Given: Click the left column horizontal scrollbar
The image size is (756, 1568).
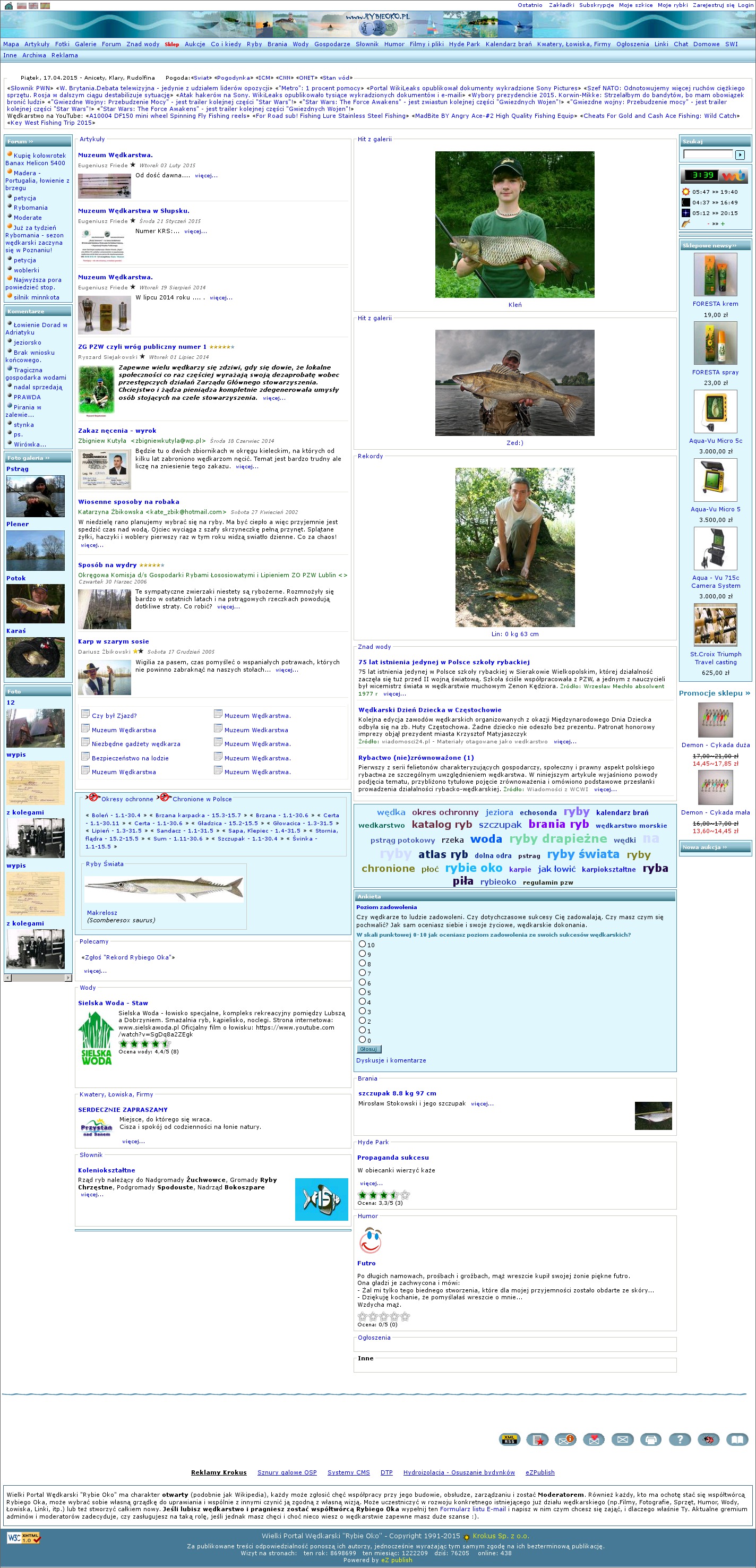Looking at the screenshot, I should (38, 978).
